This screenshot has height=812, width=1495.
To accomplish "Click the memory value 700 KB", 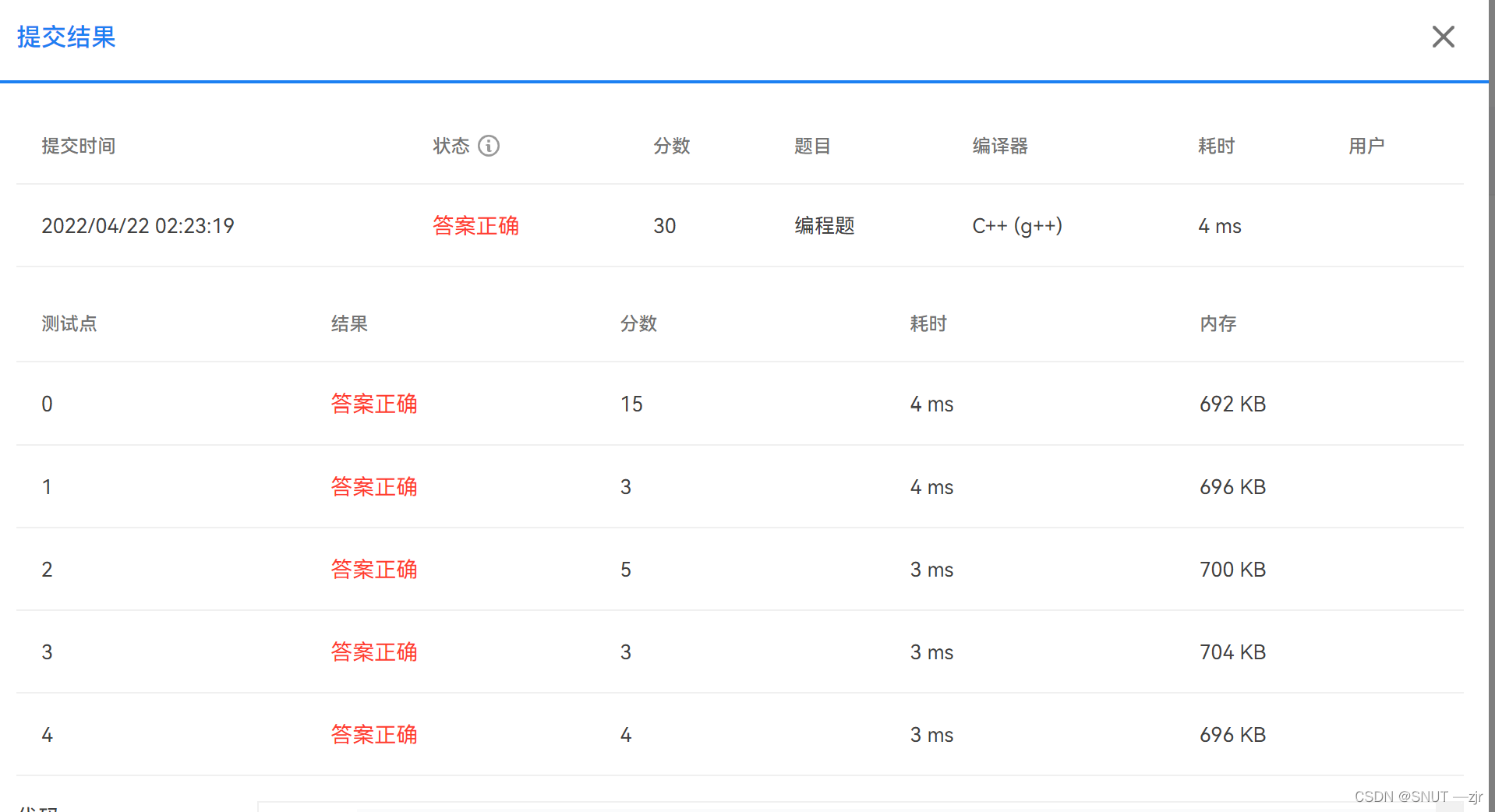I will click(1232, 569).
